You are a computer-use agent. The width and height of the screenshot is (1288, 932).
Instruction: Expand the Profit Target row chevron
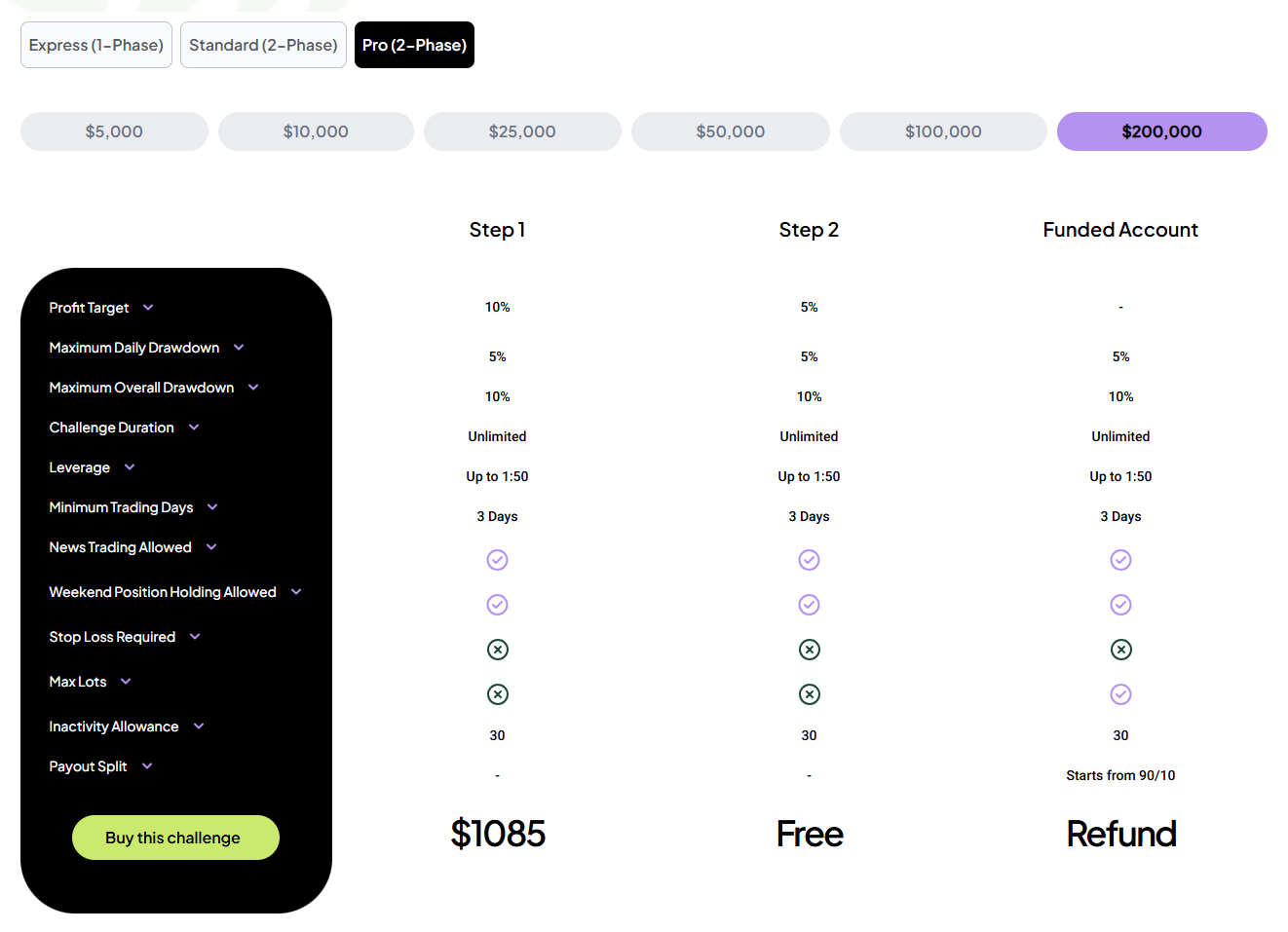[x=148, y=308]
